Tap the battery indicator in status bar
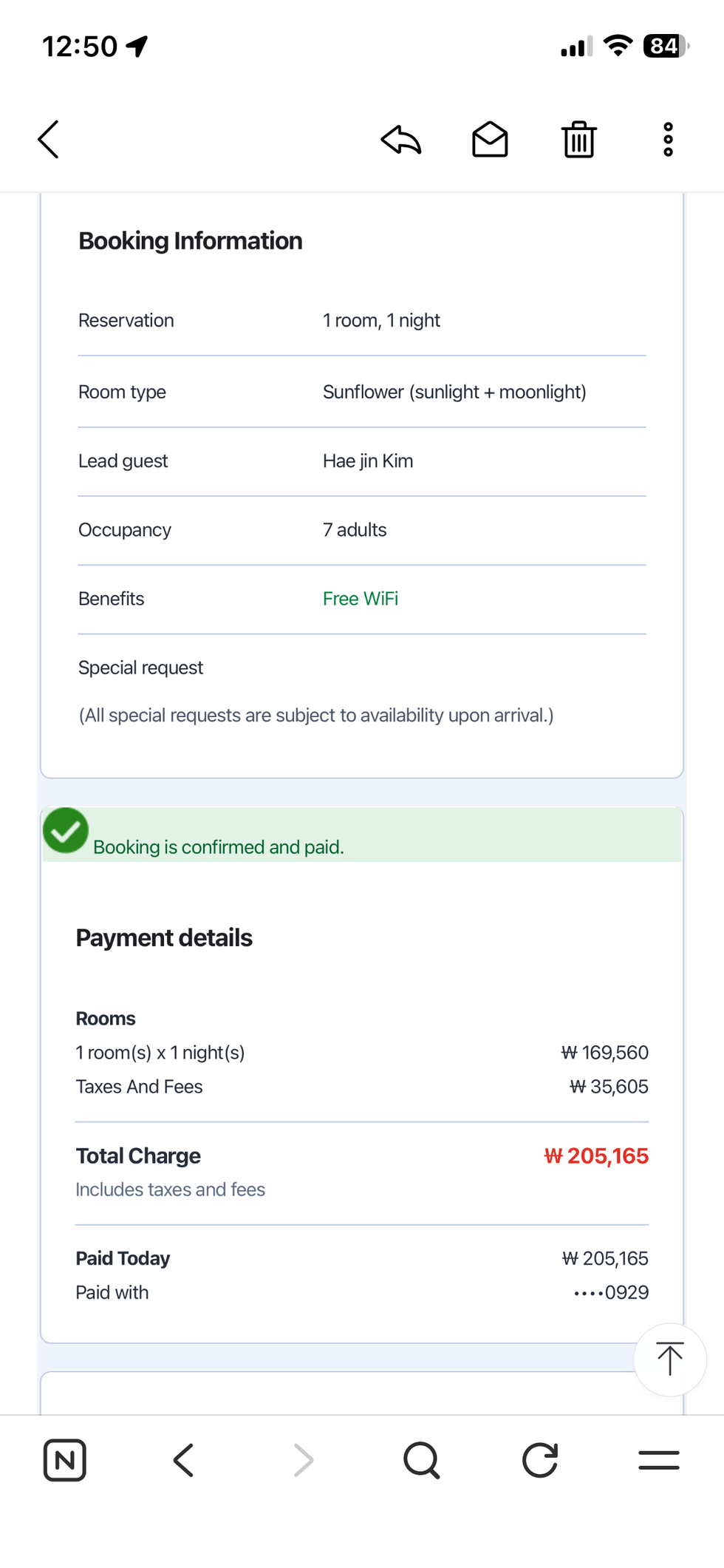 point(666,46)
